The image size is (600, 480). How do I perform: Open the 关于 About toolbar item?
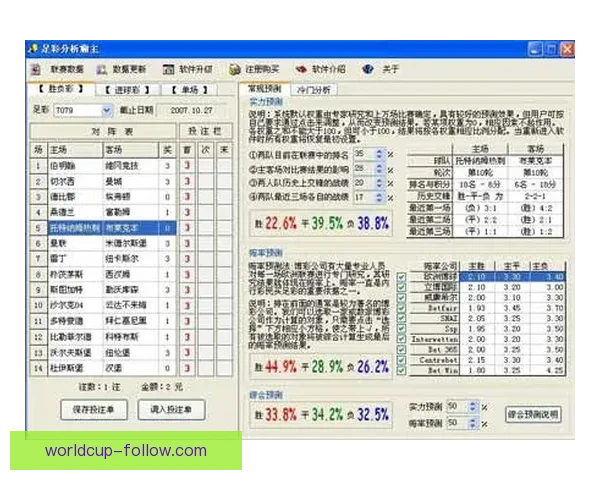[381, 69]
